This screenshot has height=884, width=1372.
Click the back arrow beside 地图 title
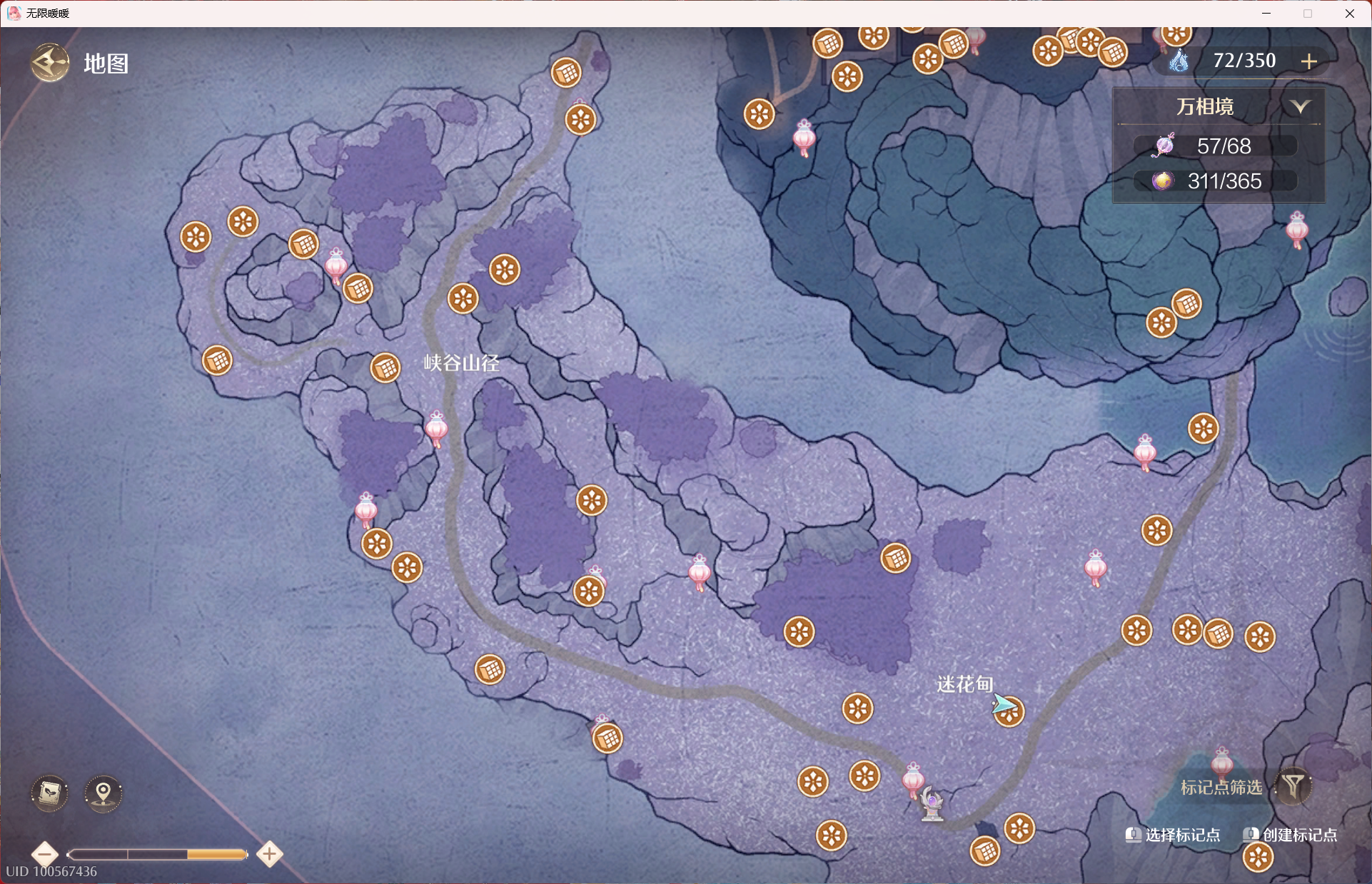pyautogui.click(x=50, y=63)
